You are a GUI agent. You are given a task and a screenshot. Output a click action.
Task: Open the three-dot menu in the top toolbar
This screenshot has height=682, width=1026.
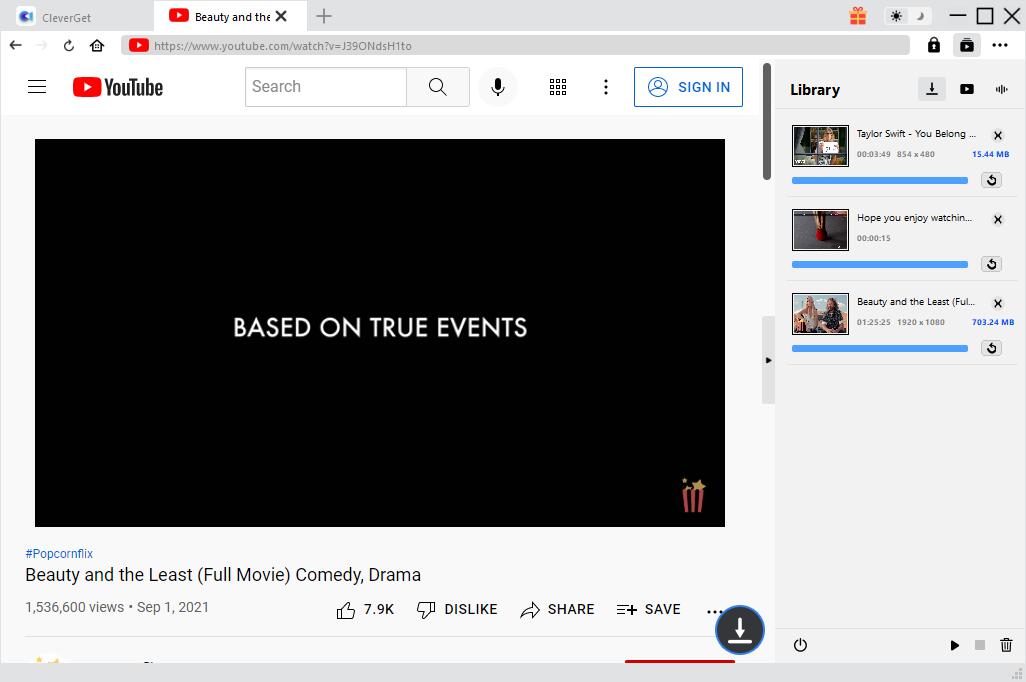[1000, 45]
